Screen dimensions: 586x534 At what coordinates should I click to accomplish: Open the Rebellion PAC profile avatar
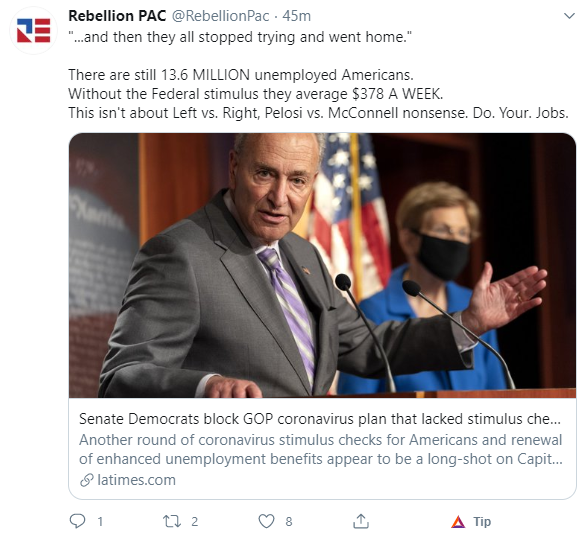click(33, 31)
